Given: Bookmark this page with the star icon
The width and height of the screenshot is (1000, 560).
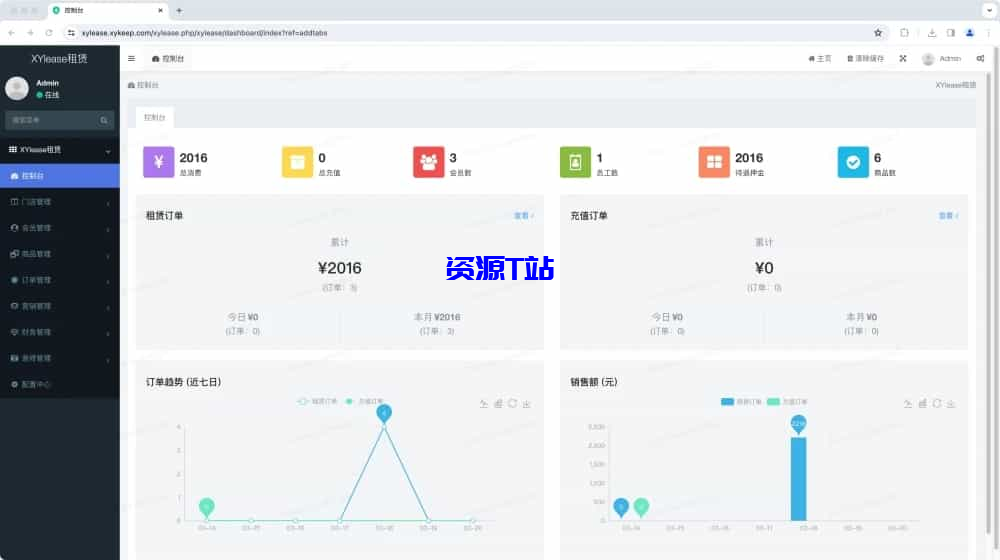Looking at the screenshot, I should click(x=878, y=33).
